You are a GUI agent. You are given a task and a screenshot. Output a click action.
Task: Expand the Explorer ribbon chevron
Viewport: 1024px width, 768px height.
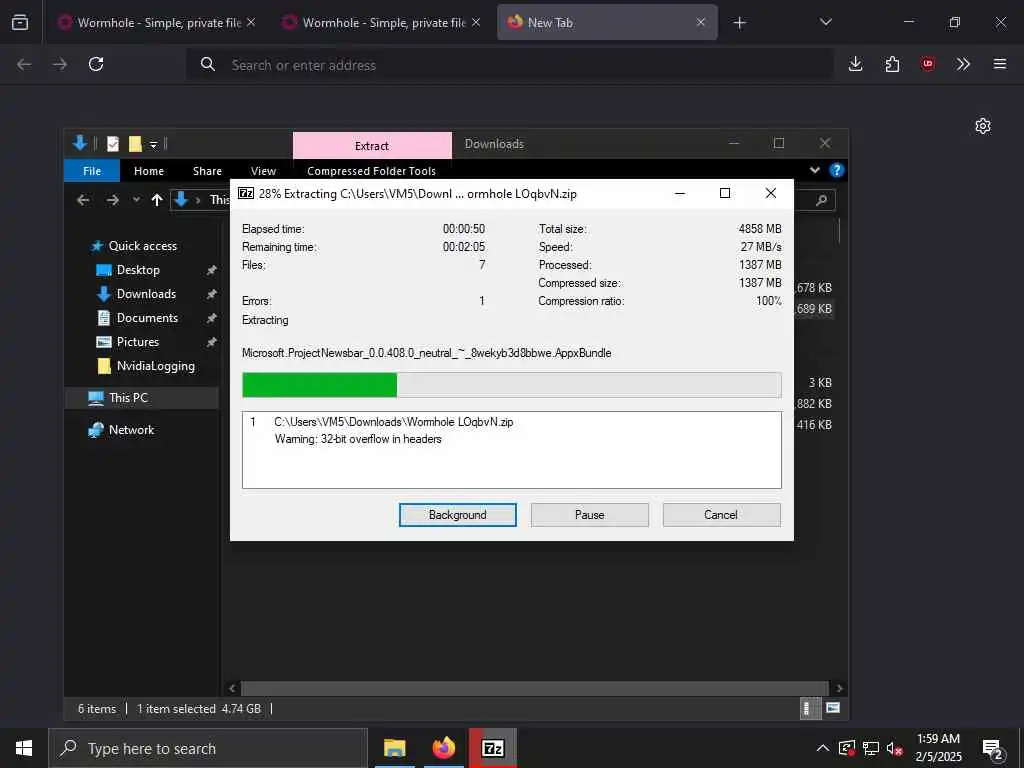click(x=814, y=170)
